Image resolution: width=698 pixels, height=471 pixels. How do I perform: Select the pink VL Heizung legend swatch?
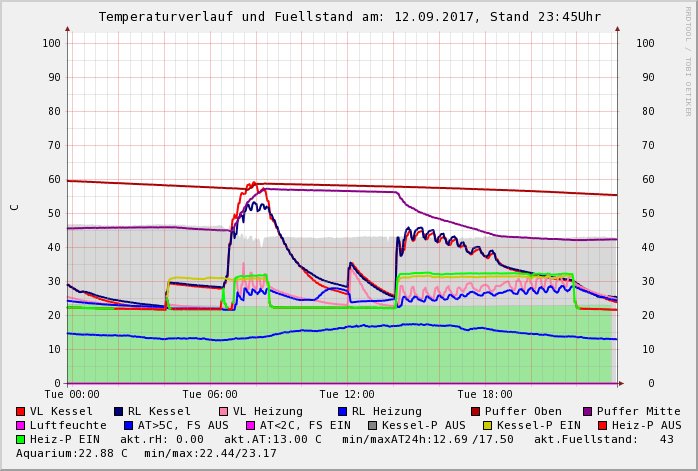(224, 412)
